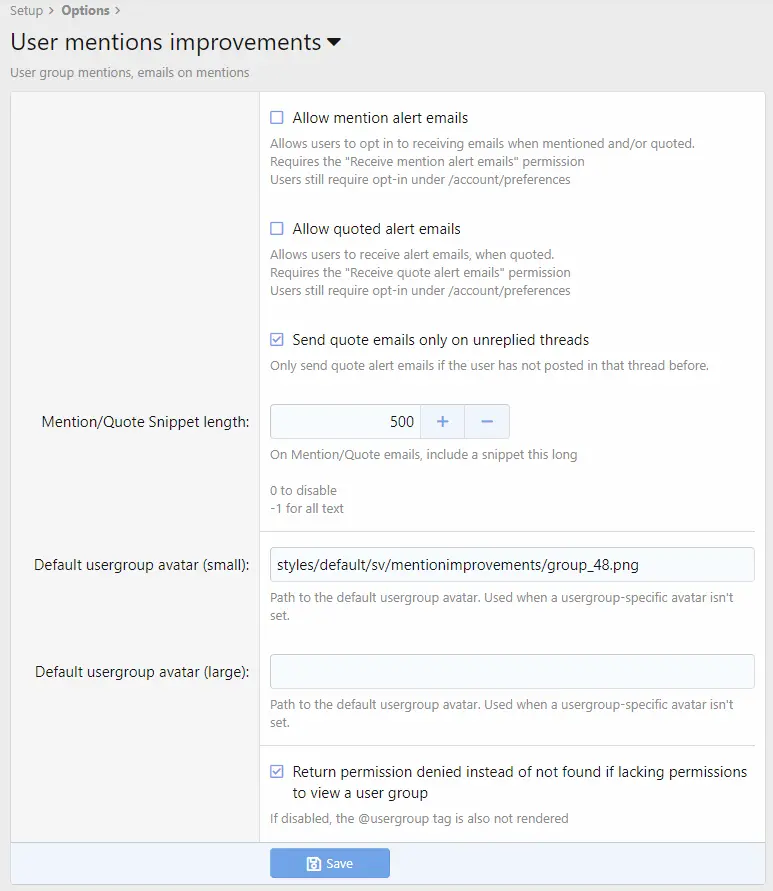The height and width of the screenshot is (891, 773).
Task: Click the Default usergroup avatar (small) label
Action: [141, 565]
